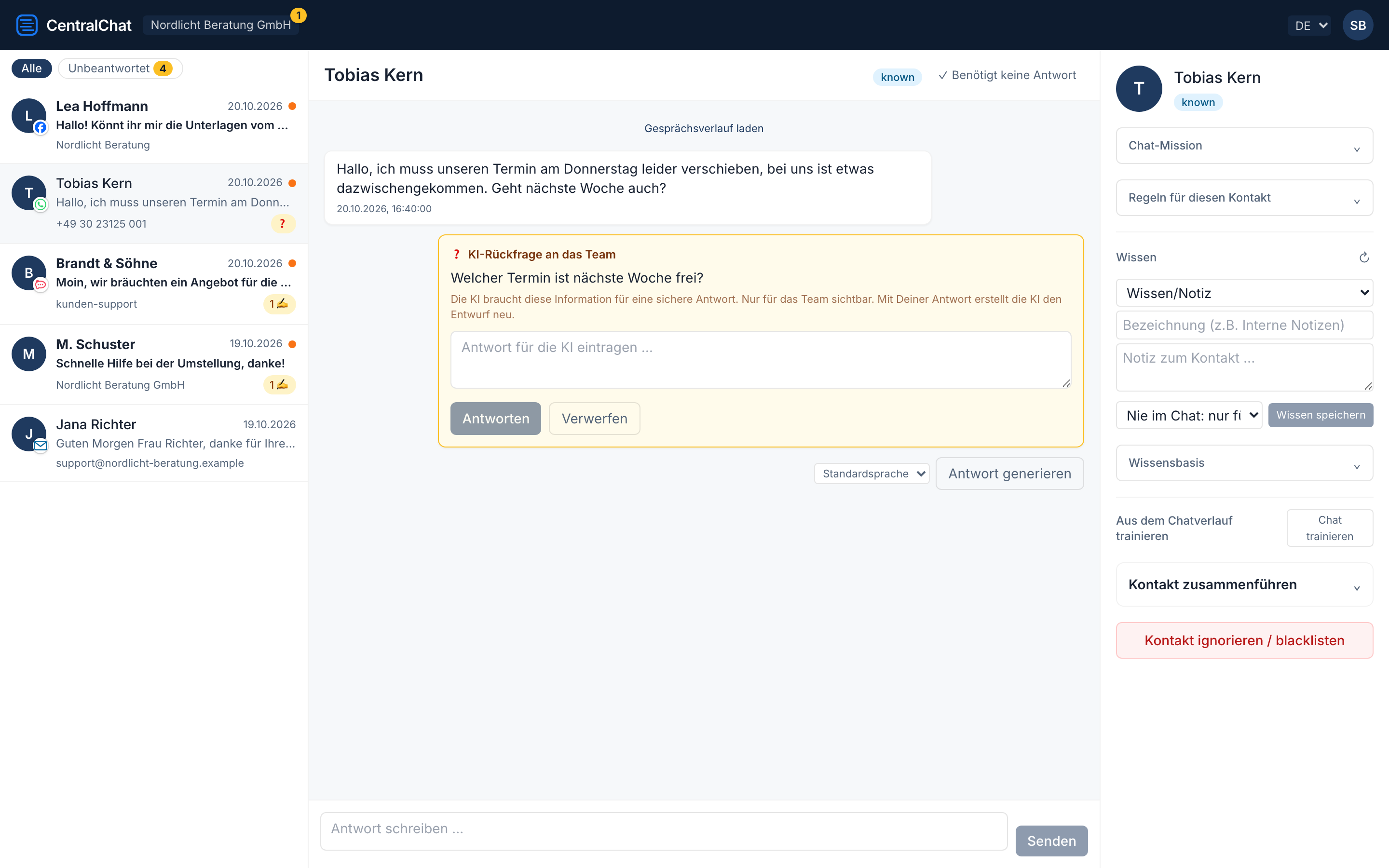The width and height of the screenshot is (1389, 868).
Task: Click Lea Hoffmann's Facebook avatar
Action: (x=29, y=116)
